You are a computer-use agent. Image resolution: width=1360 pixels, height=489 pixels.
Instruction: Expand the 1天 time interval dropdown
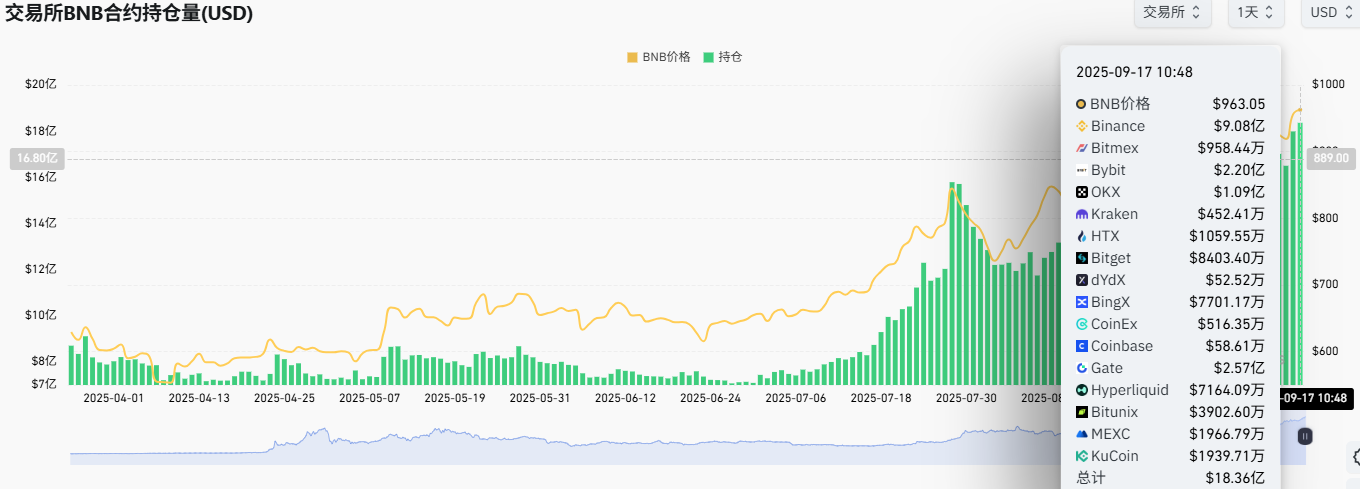coord(1255,12)
